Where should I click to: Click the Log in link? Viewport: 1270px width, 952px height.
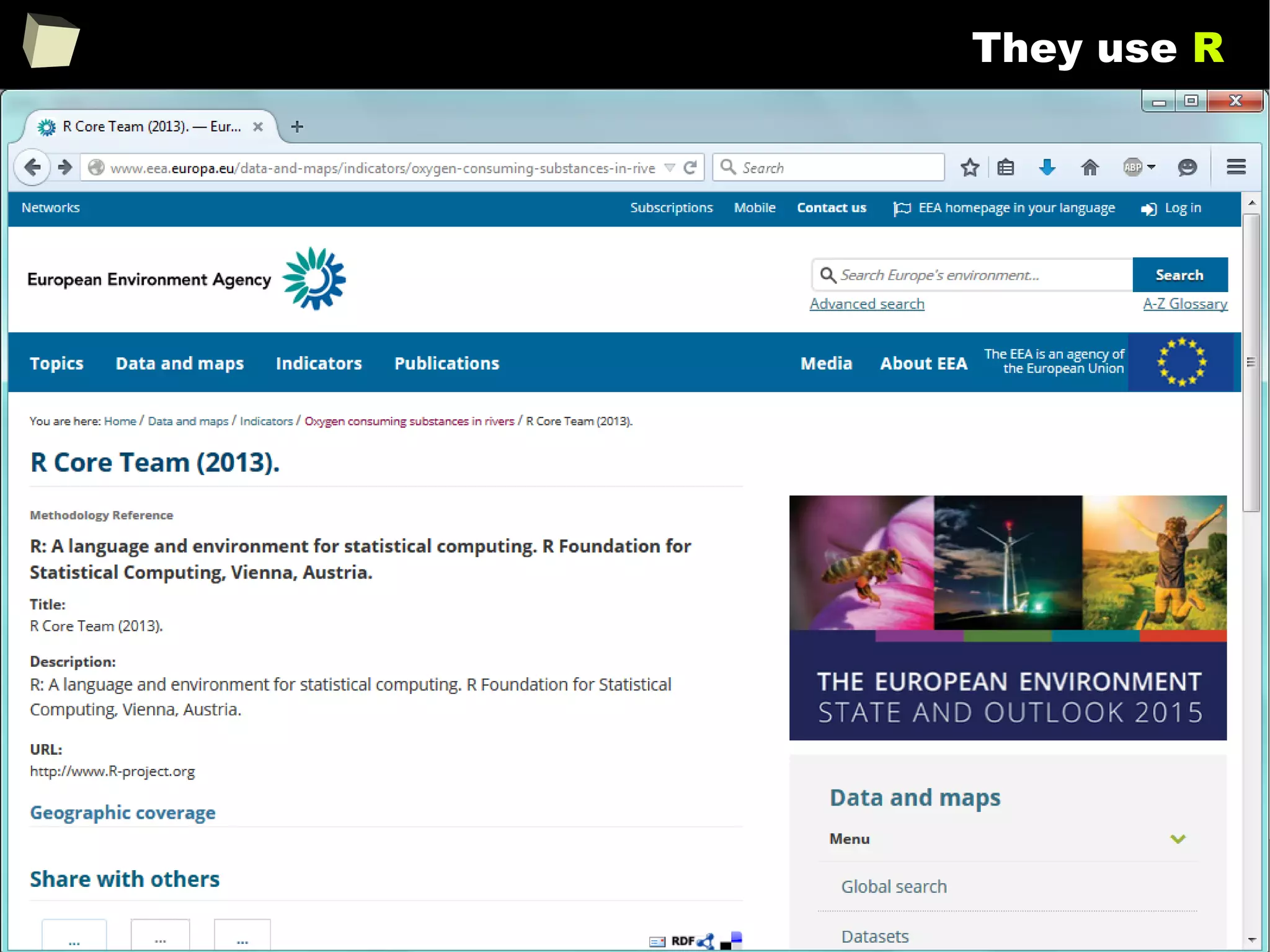[x=1183, y=208]
